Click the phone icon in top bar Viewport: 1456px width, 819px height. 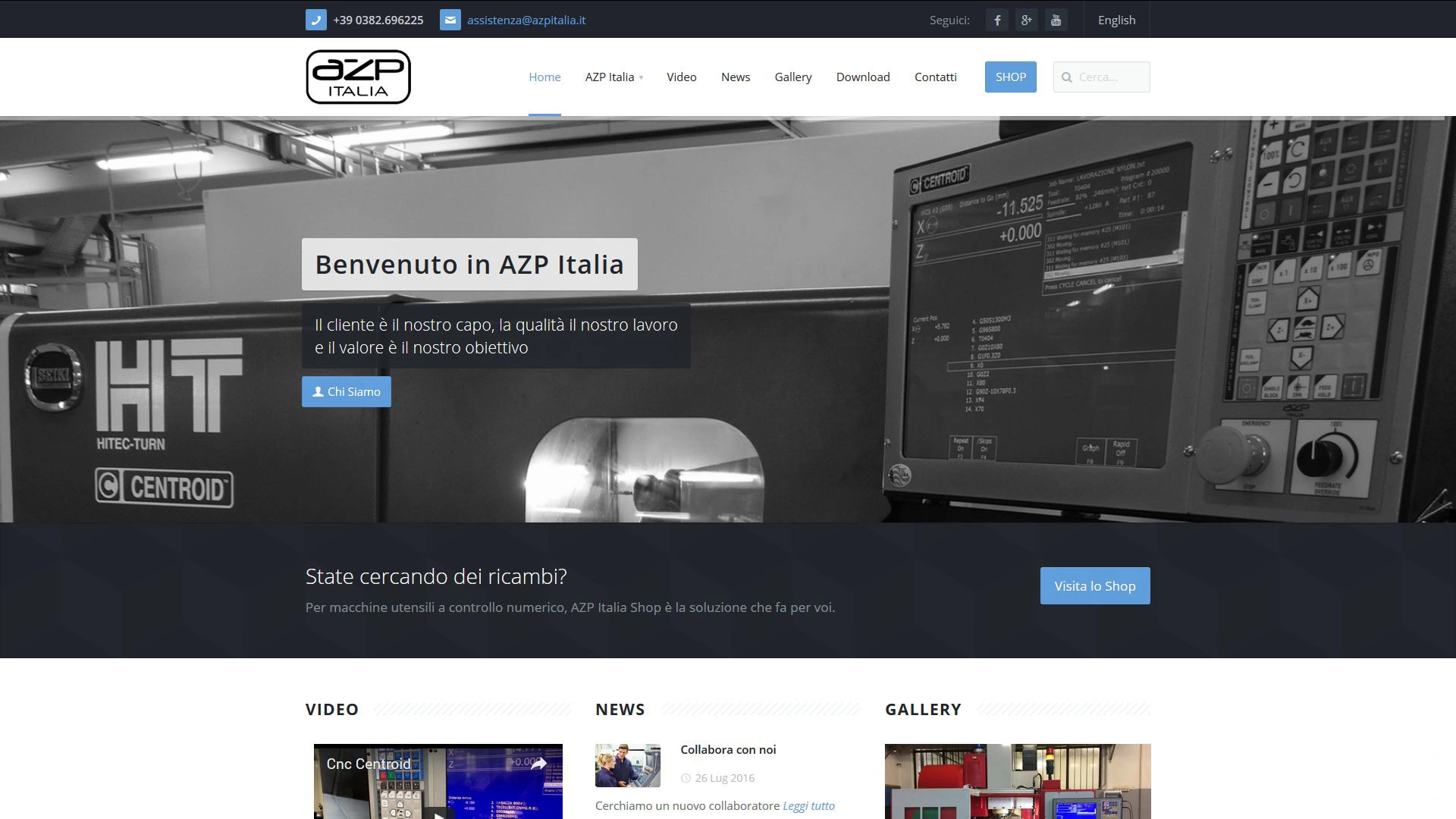tap(315, 20)
